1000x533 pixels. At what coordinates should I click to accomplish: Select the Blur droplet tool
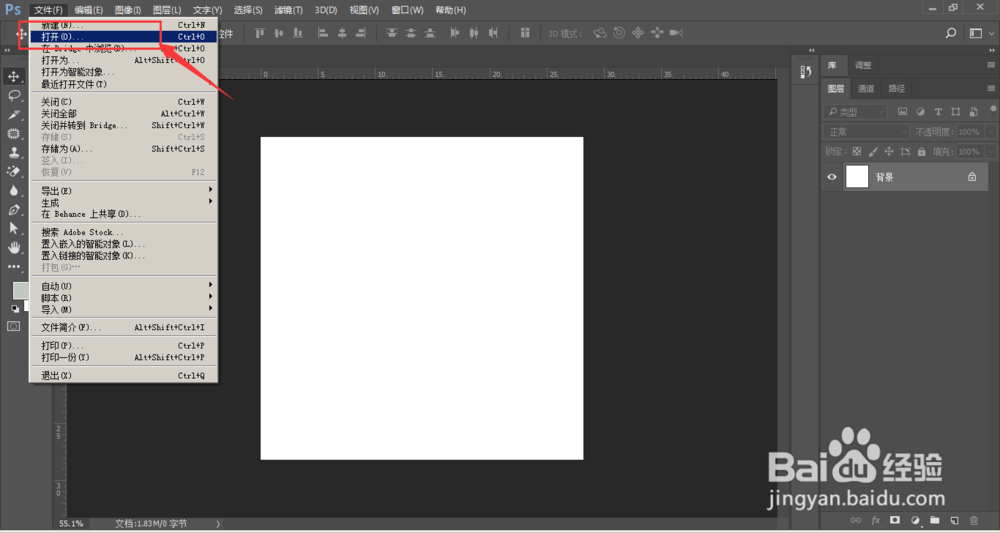[13, 191]
